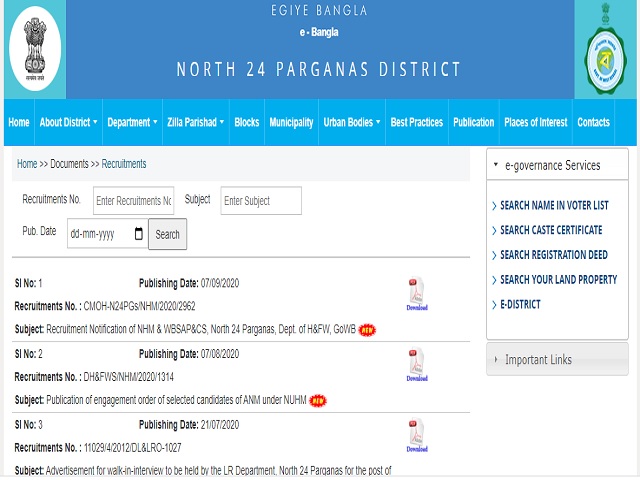This screenshot has width=640, height=480.
Task: Open the Contacts menu item
Action: tap(593, 122)
